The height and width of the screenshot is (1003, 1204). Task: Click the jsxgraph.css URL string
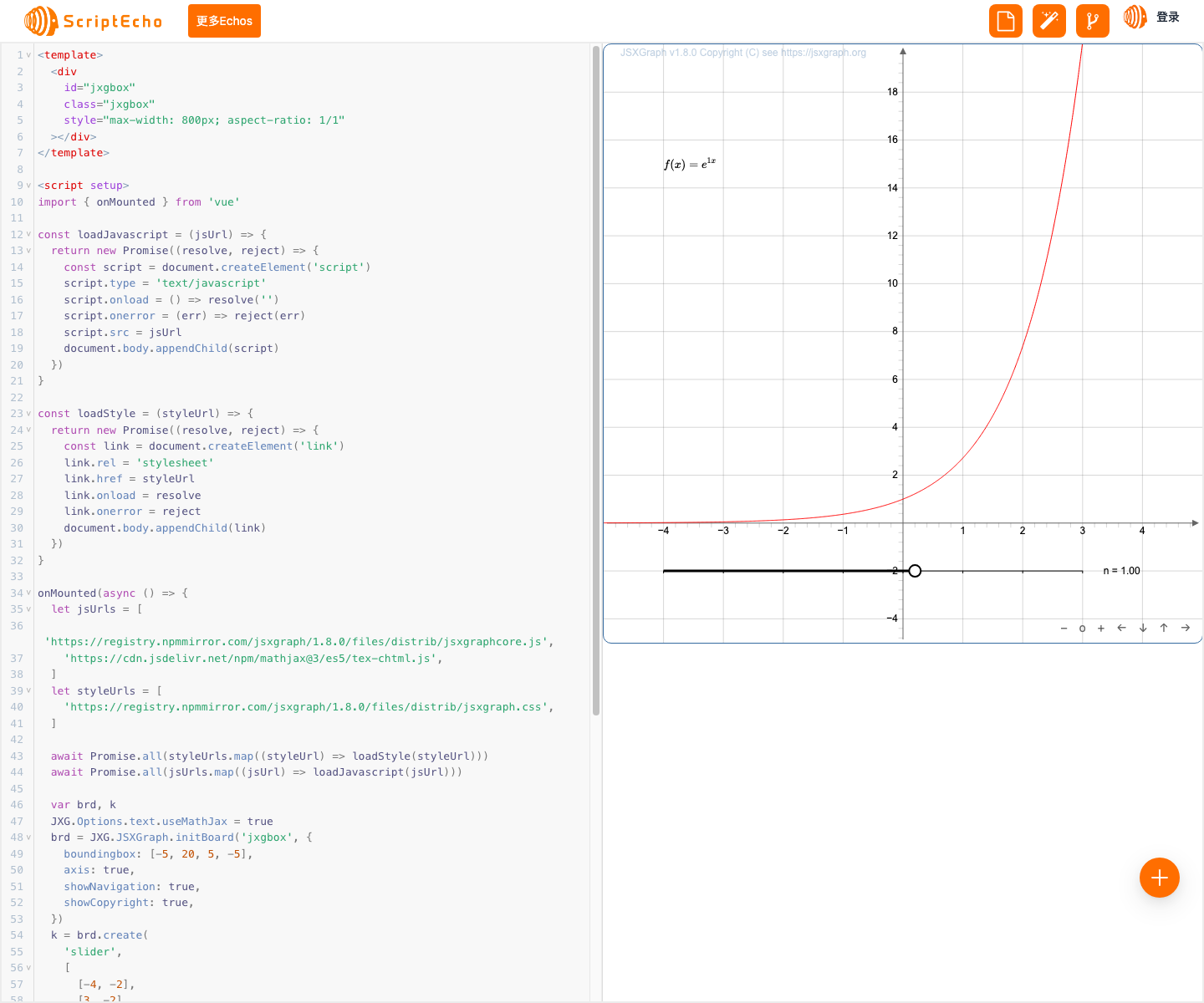click(x=306, y=707)
